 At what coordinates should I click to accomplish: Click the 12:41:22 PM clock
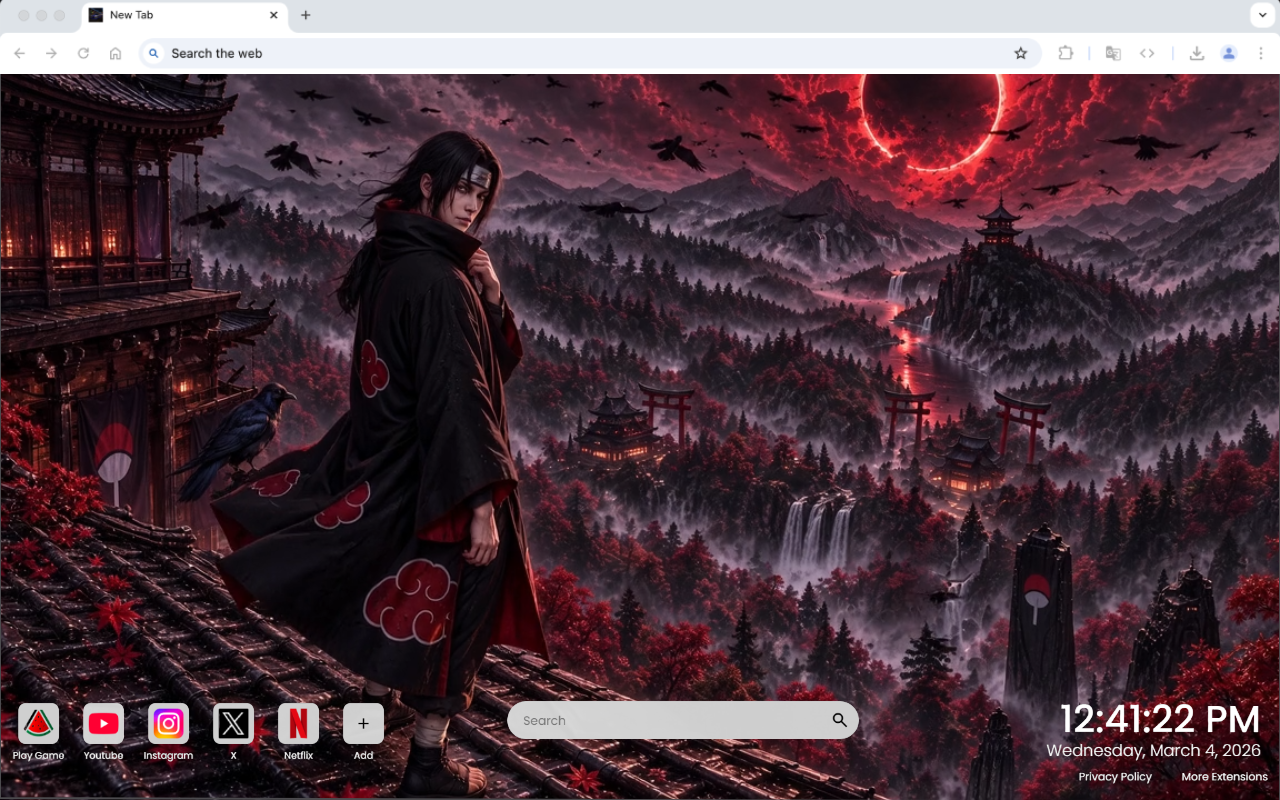point(1159,720)
